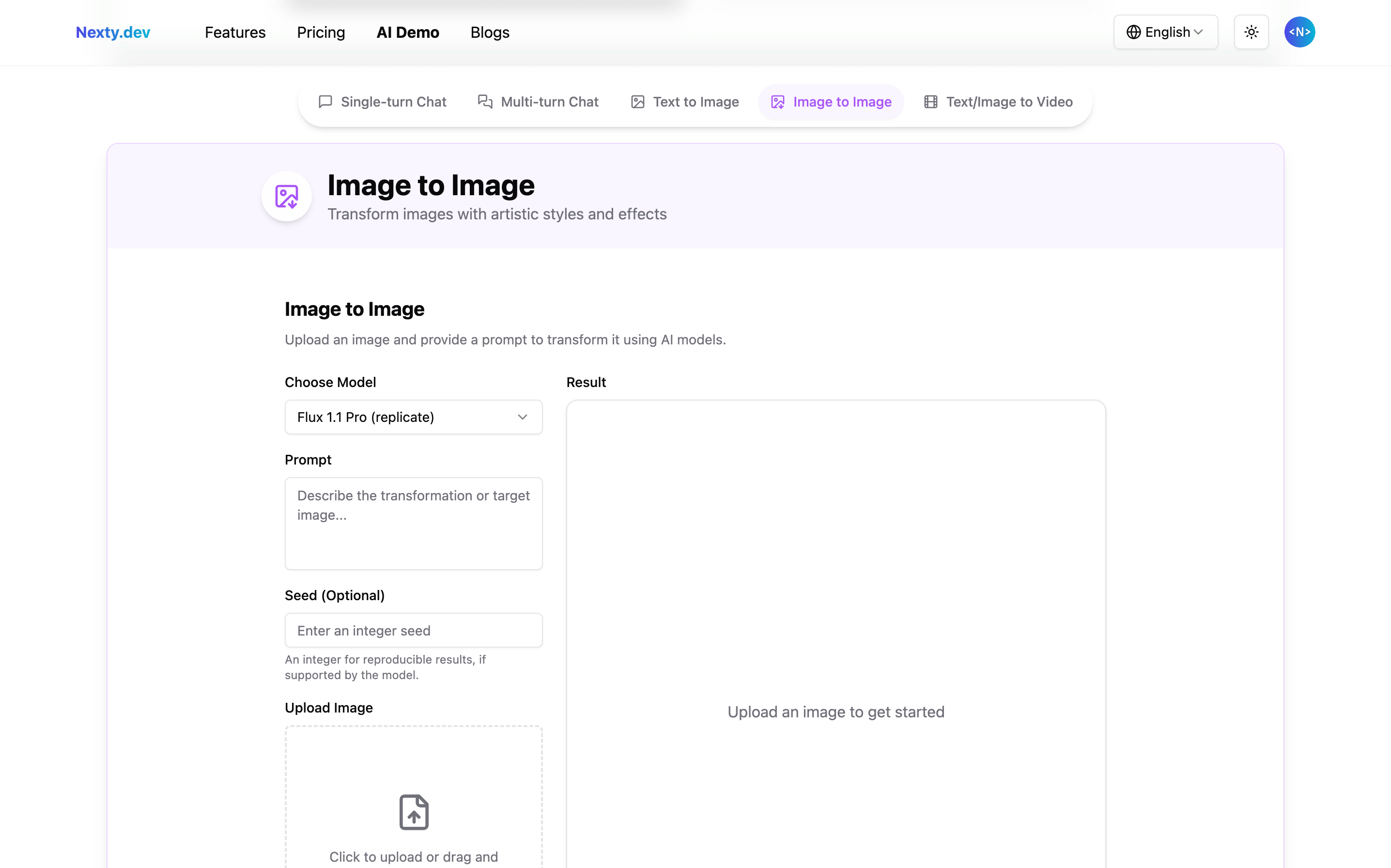Click the 'Seed (Optional)' label
The height and width of the screenshot is (868, 1391).
(335, 595)
